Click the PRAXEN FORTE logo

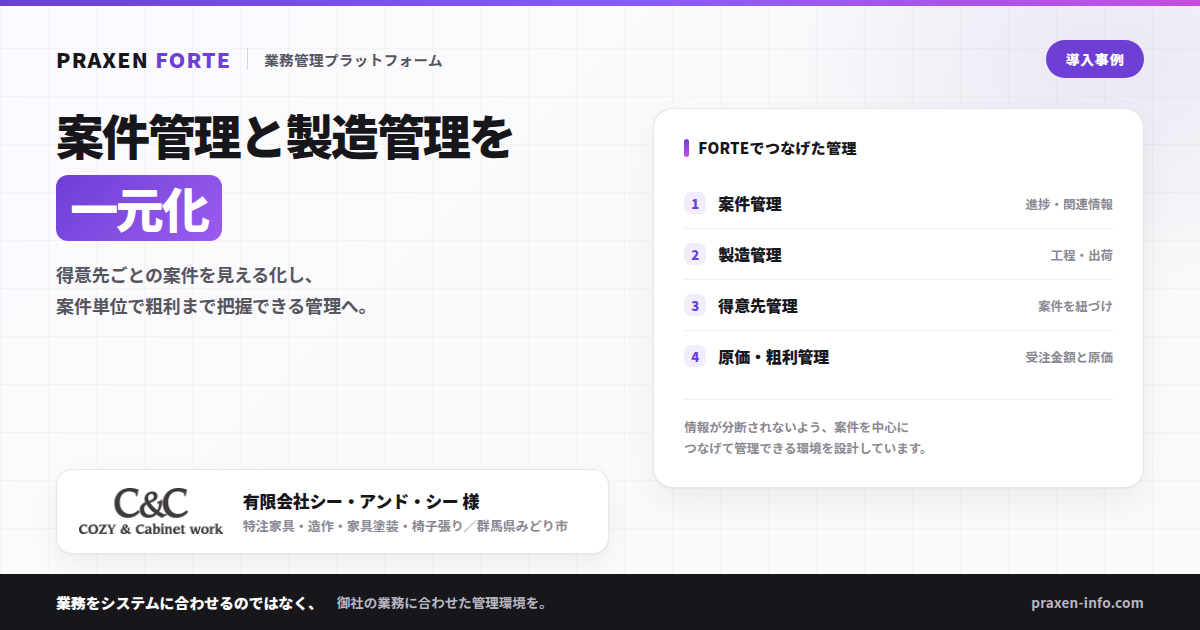click(143, 60)
